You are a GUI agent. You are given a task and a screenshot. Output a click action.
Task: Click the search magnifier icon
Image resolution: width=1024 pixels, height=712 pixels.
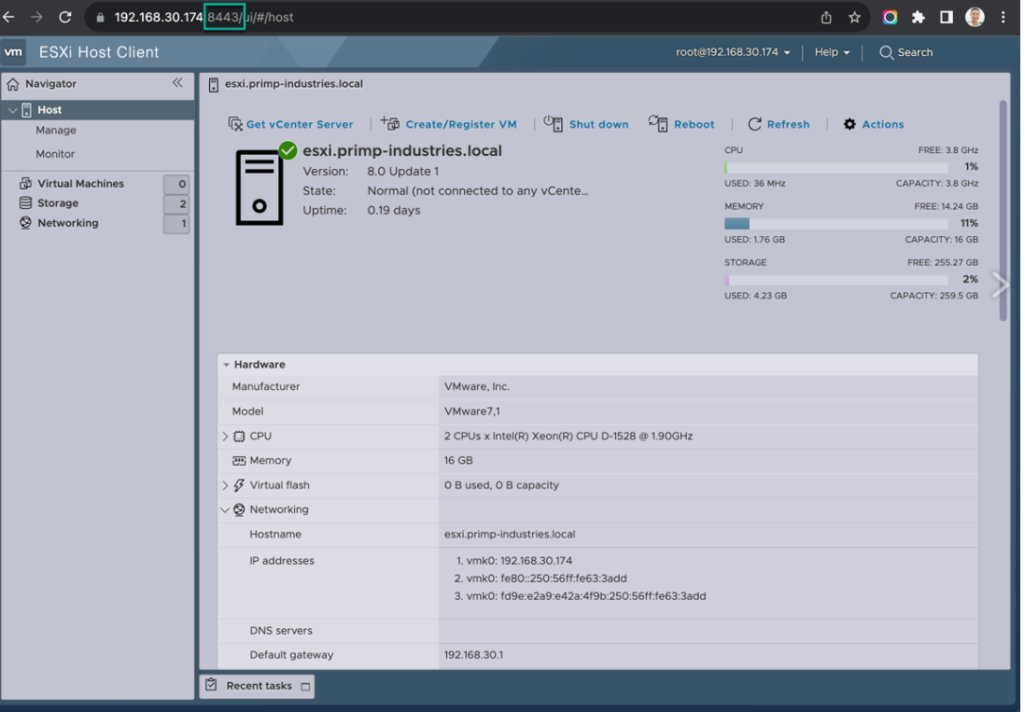886,52
